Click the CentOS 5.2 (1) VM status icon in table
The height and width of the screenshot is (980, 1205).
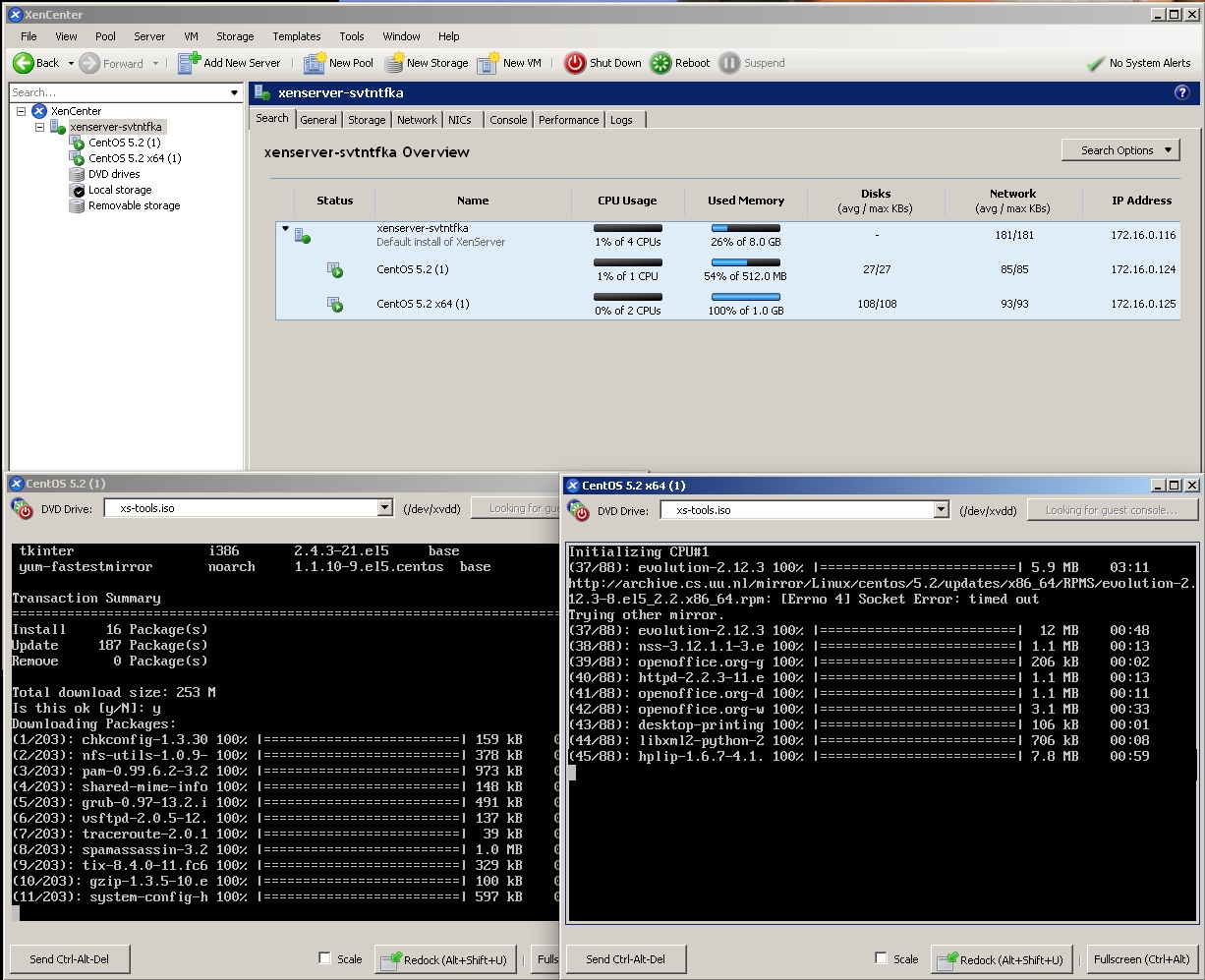coord(335,270)
